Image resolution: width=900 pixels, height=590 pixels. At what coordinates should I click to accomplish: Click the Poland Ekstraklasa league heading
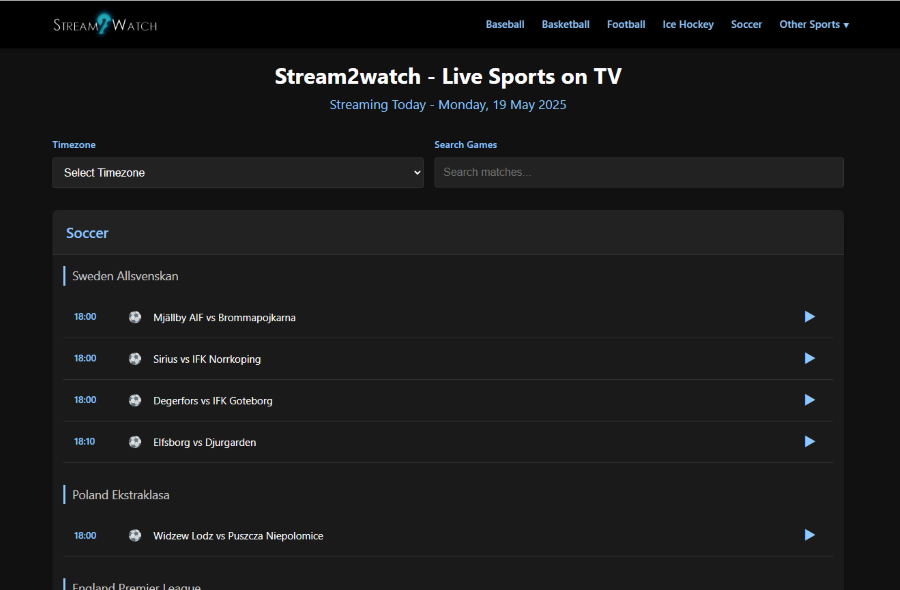tap(121, 495)
